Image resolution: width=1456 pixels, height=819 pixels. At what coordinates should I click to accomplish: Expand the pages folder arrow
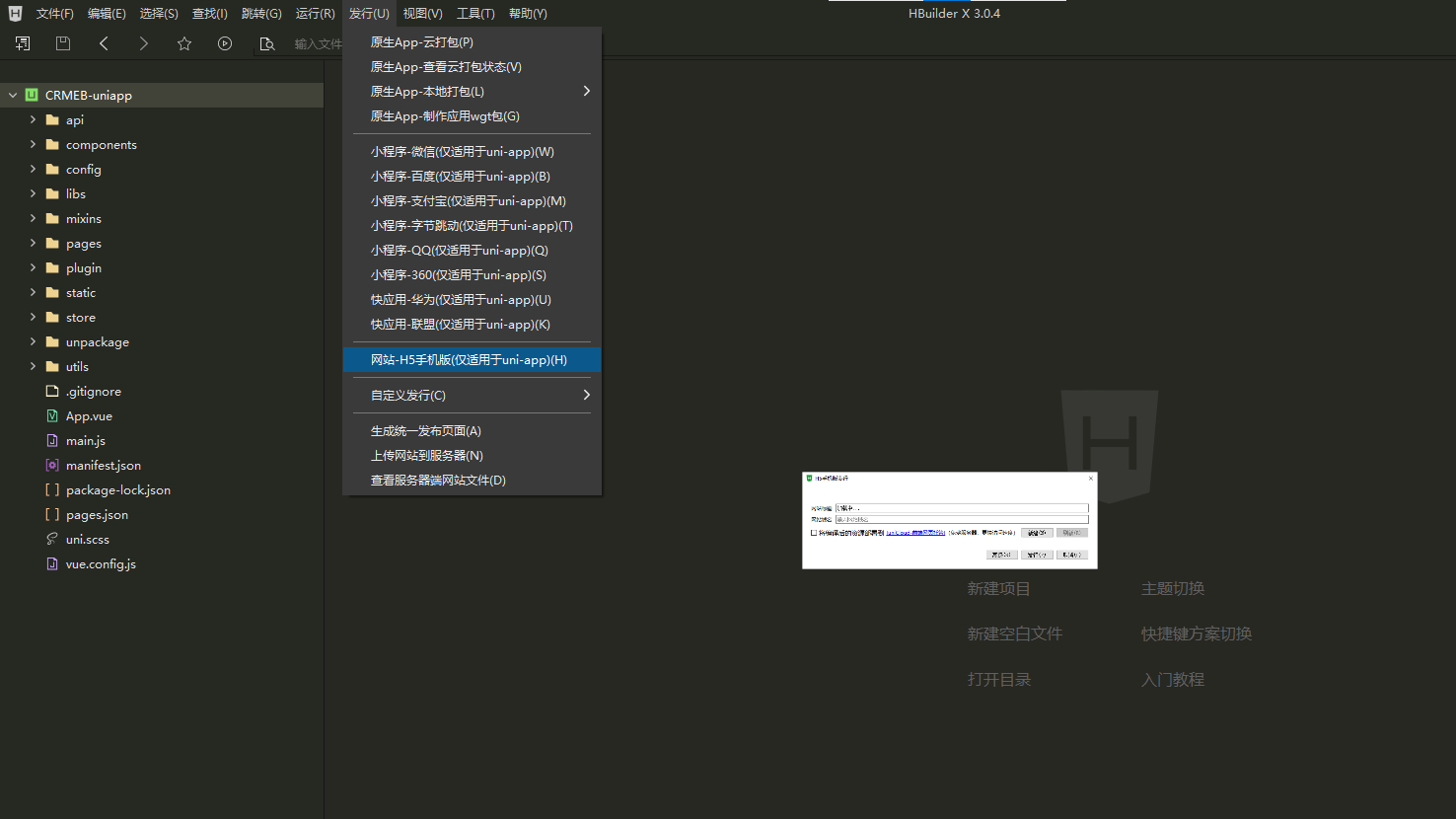(33, 243)
